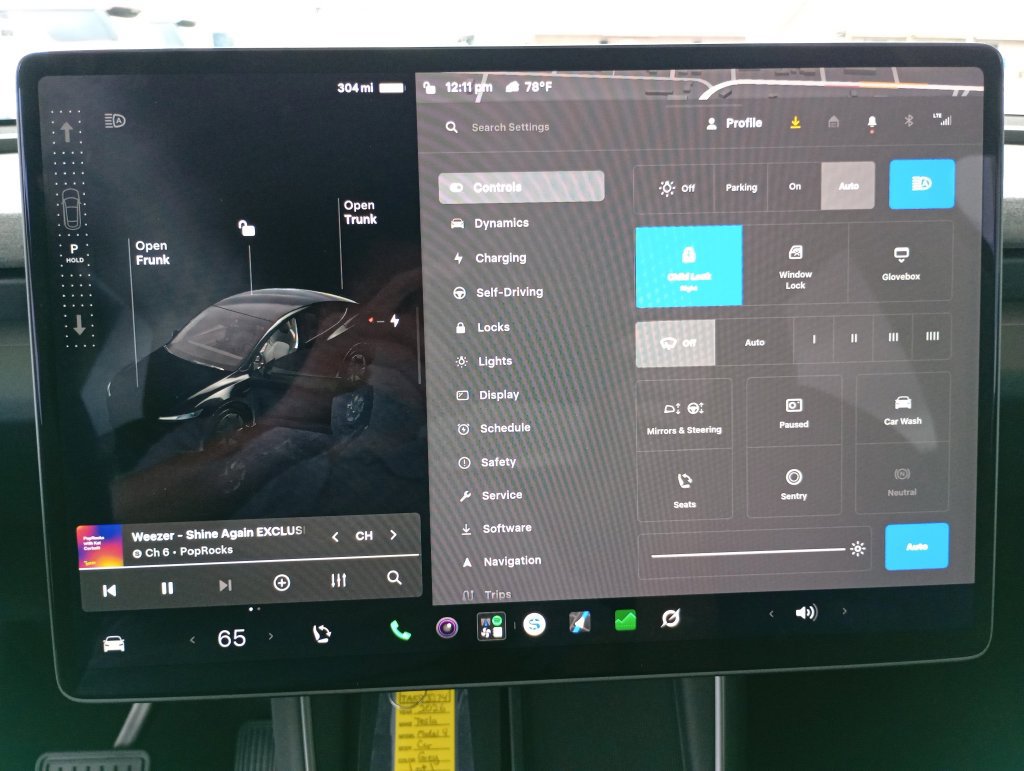The width and height of the screenshot is (1024, 771).
Task: Tap the auto headlight indicator icon
Action: [115, 121]
